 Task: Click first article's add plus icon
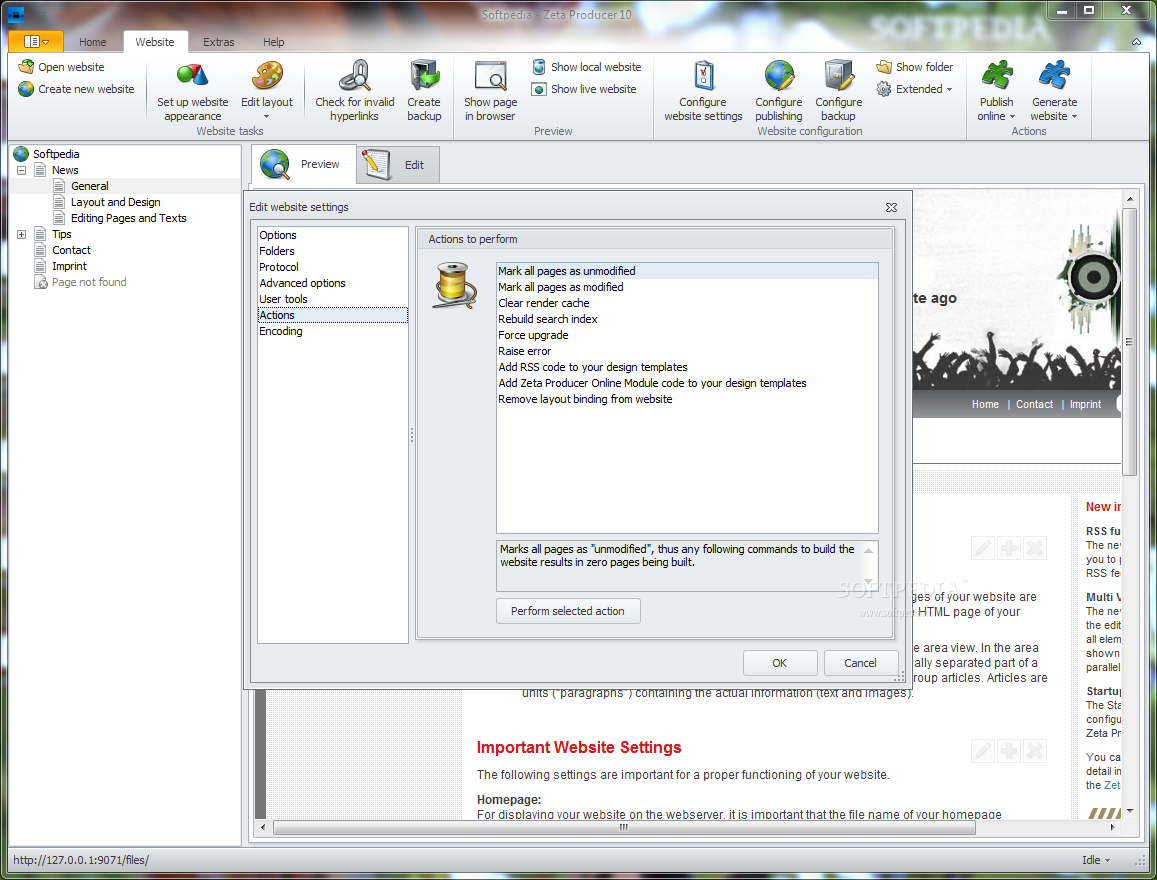pos(1009,548)
